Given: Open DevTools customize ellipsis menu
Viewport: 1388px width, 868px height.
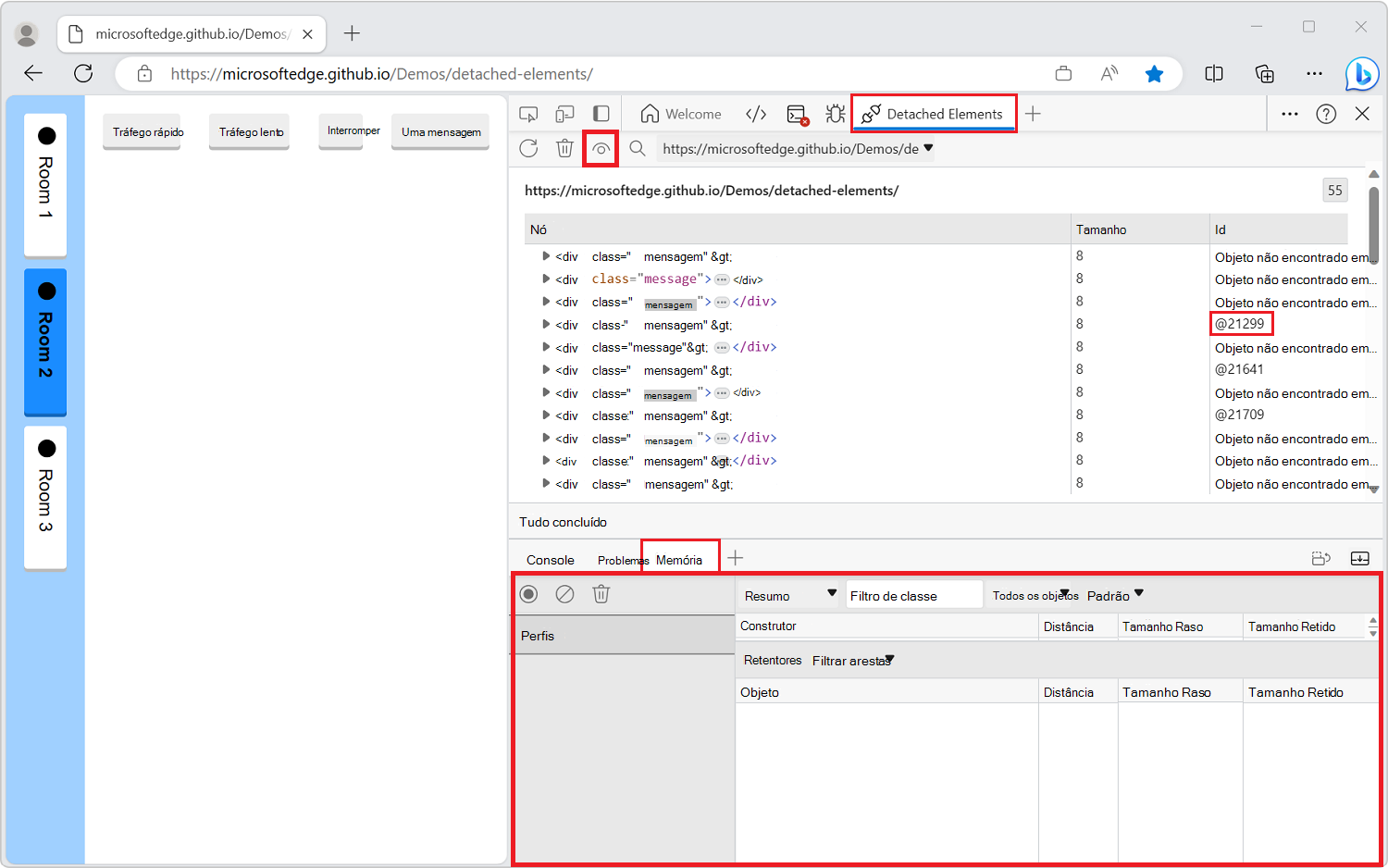Looking at the screenshot, I should (1290, 114).
